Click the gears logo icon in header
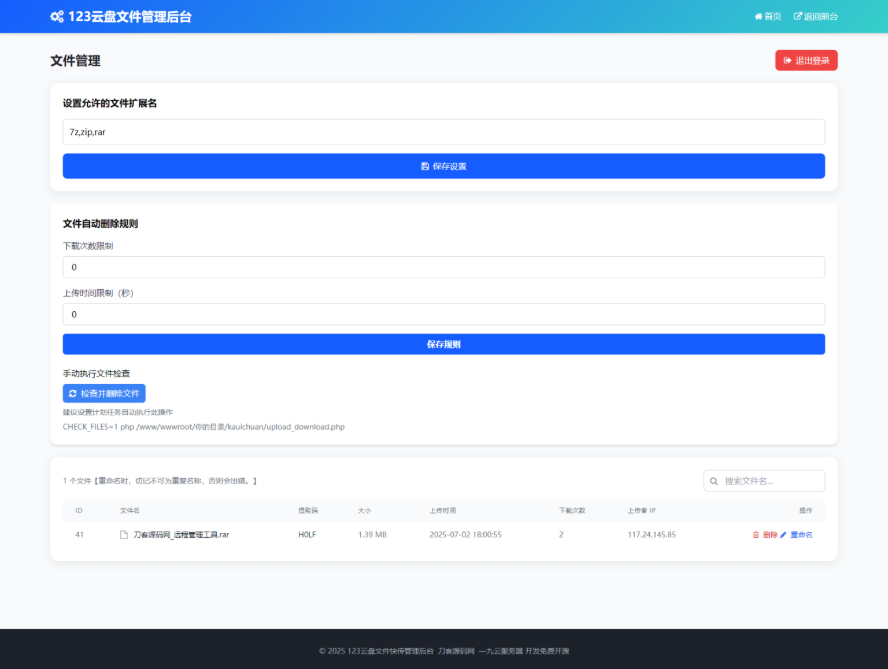Screen dimensions: 888x669 (57, 16)
